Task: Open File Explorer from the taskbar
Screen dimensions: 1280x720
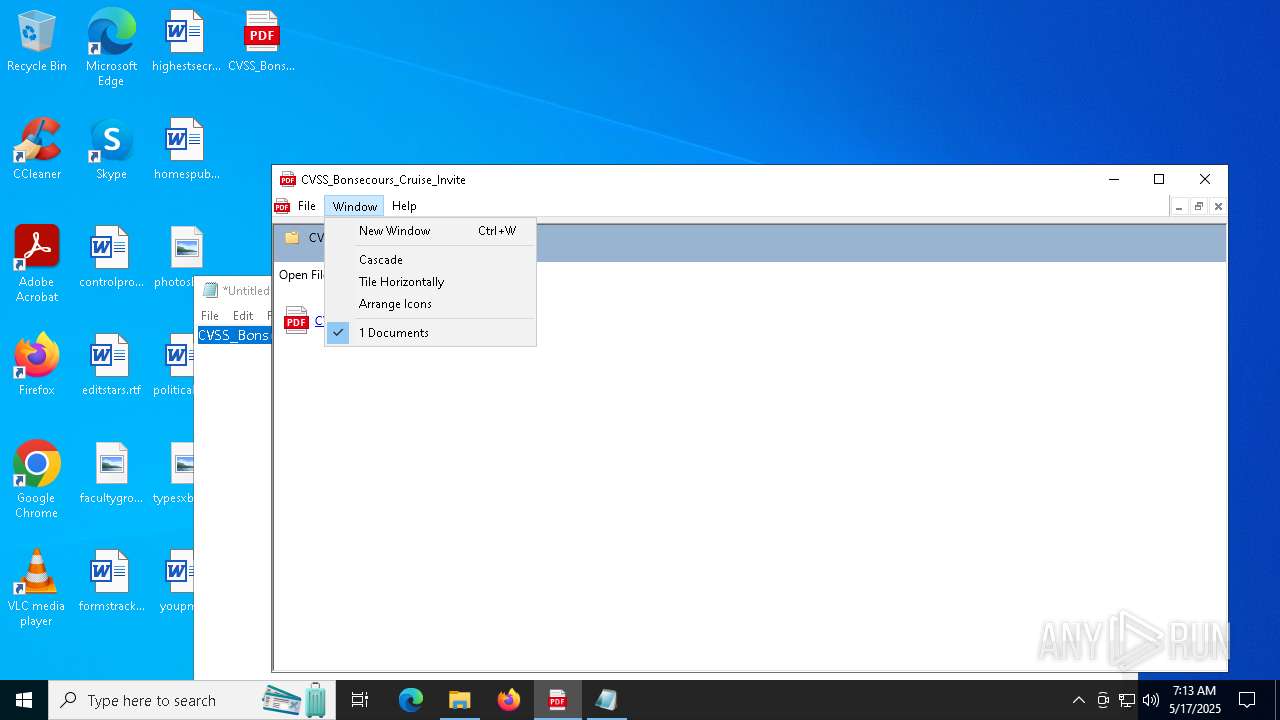Action: coord(460,700)
